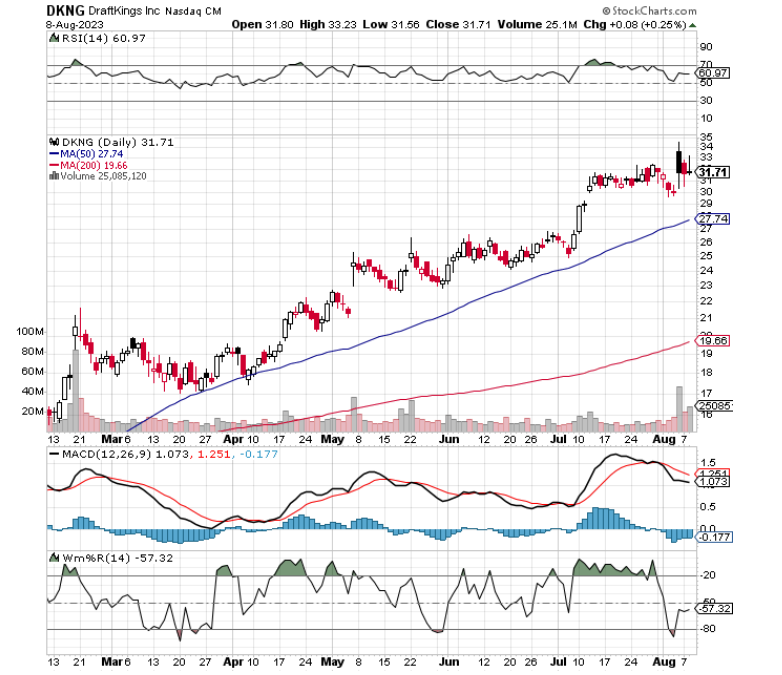Click the Jun date label below the volume bars
Screen dimensions: 782x675
[449, 440]
